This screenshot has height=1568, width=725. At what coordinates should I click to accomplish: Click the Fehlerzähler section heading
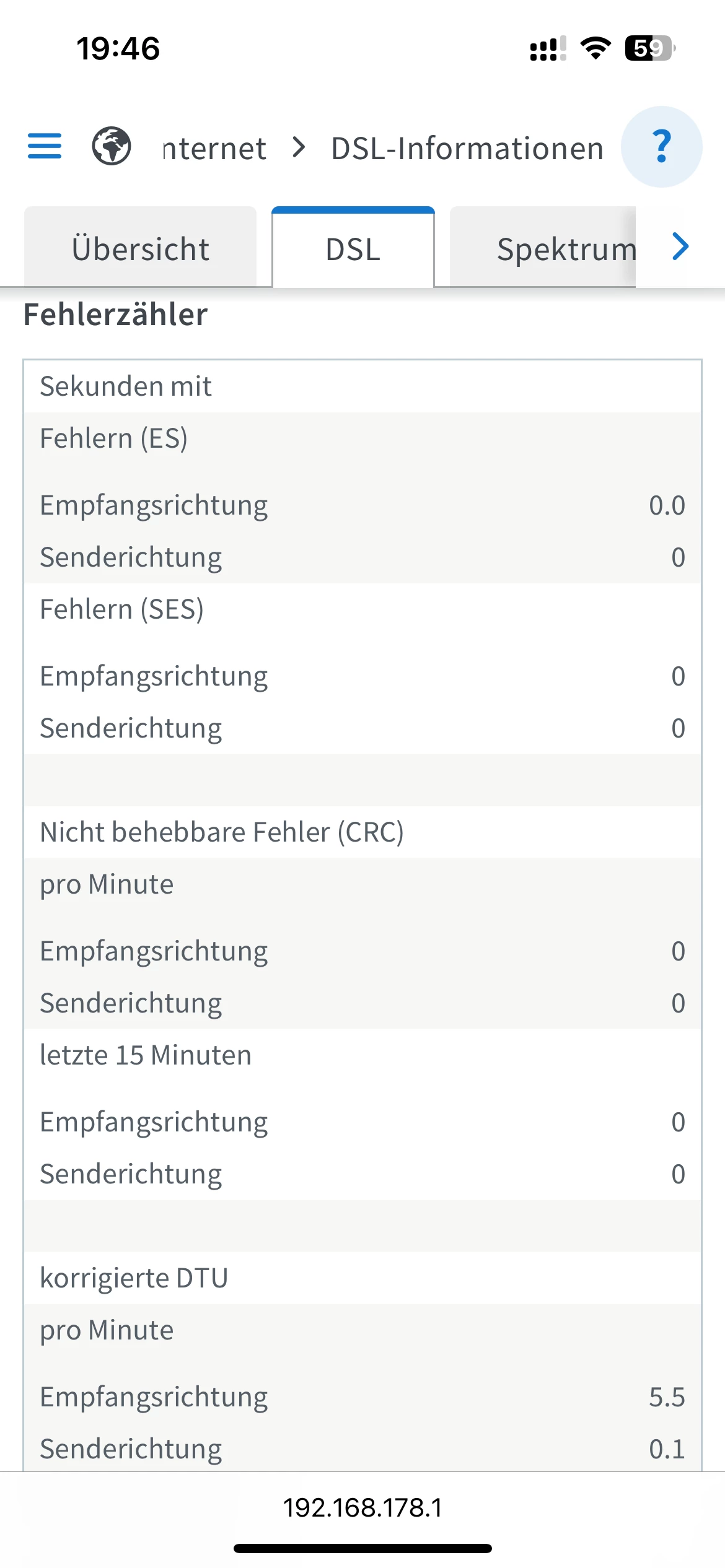115,315
